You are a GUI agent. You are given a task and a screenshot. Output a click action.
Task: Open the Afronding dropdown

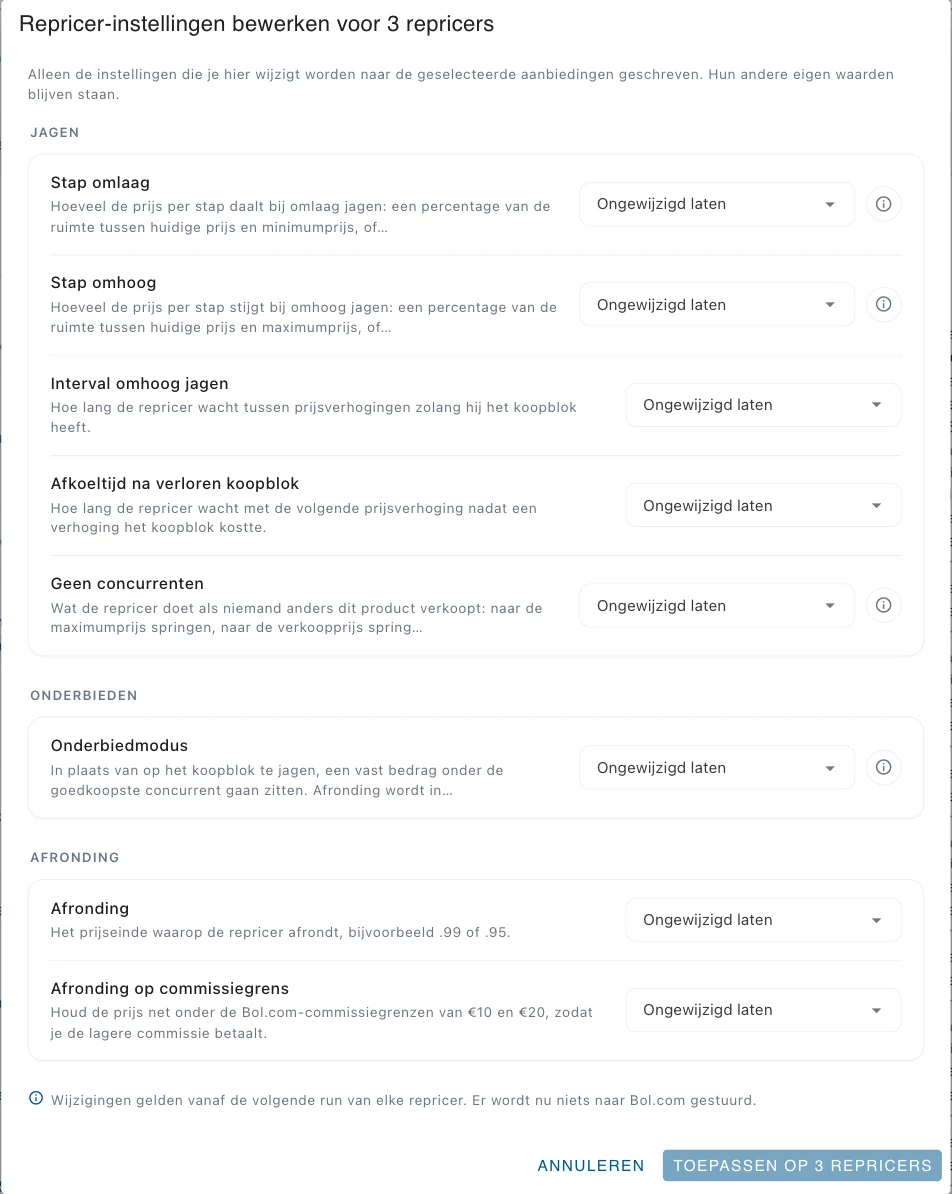(x=763, y=920)
